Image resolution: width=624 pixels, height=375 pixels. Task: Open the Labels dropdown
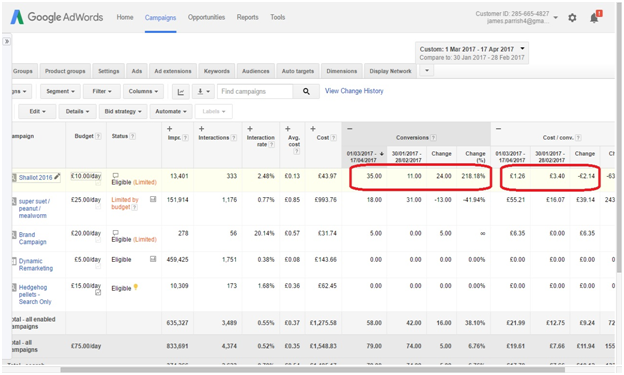(x=214, y=111)
